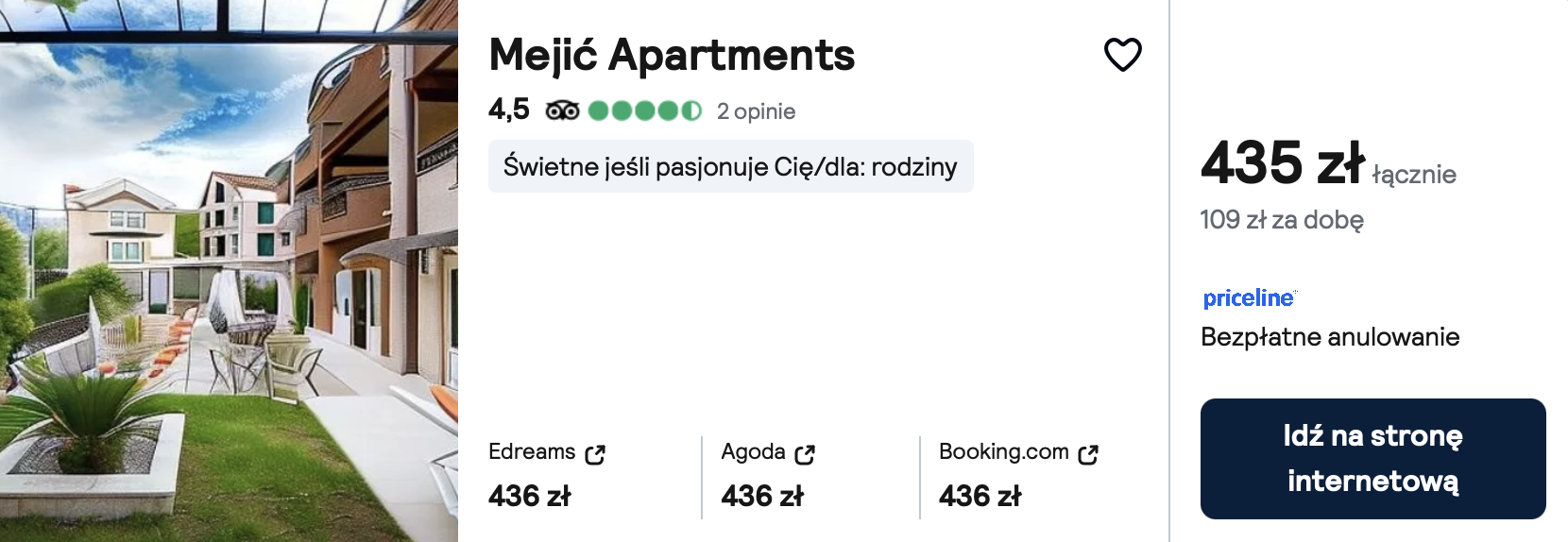Click the green rating bubbles
The height and width of the screenshot is (542, 1568).
645,111
